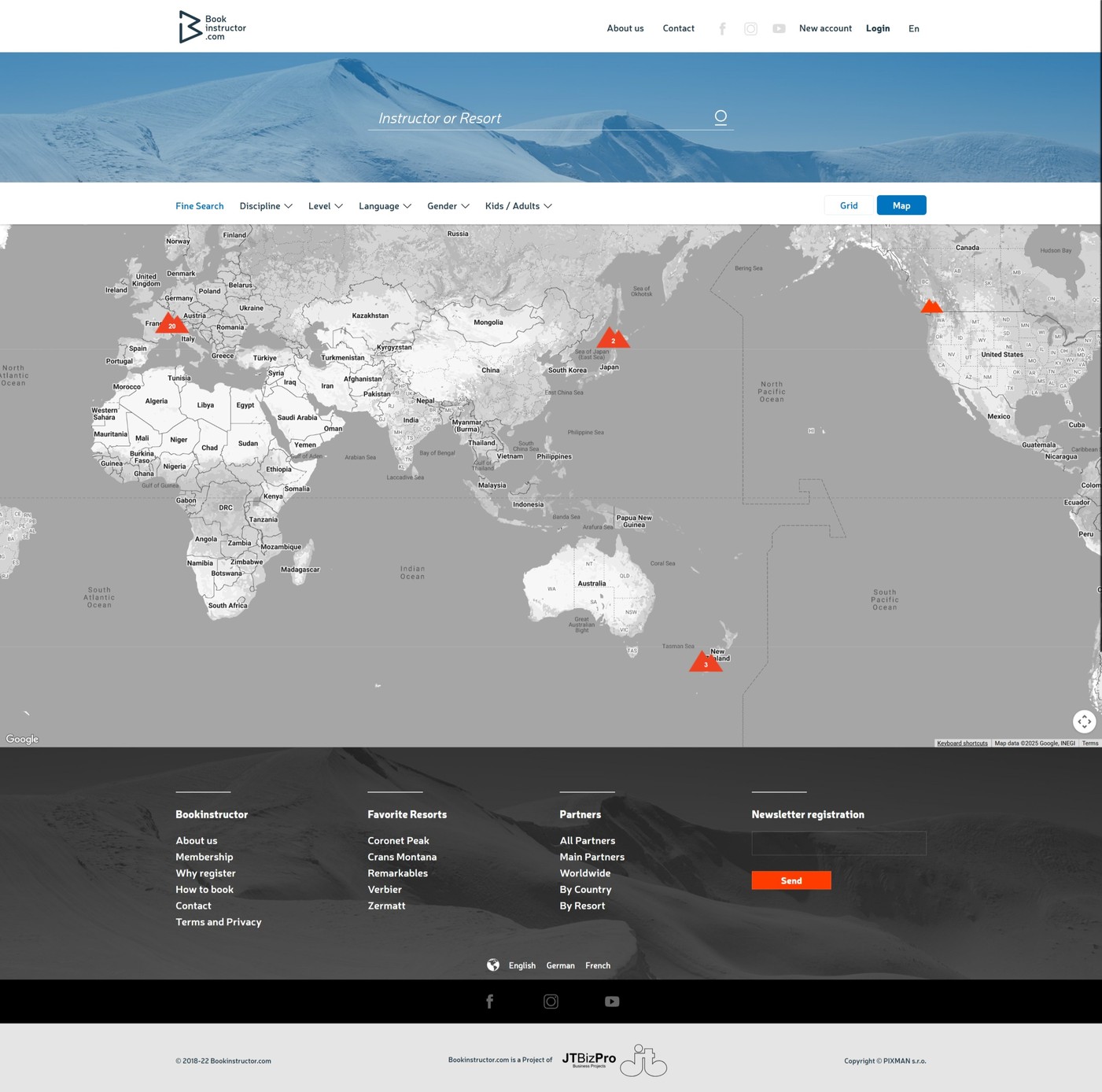Click the Europe map marker showing 20
This screenshot has height=1092, width=1102.
171,323
